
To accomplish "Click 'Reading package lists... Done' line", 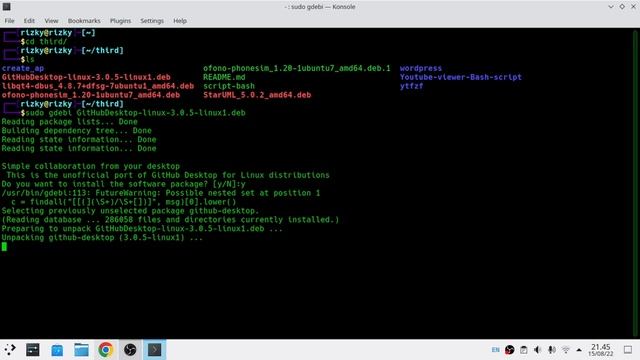I will coord(70,122).
